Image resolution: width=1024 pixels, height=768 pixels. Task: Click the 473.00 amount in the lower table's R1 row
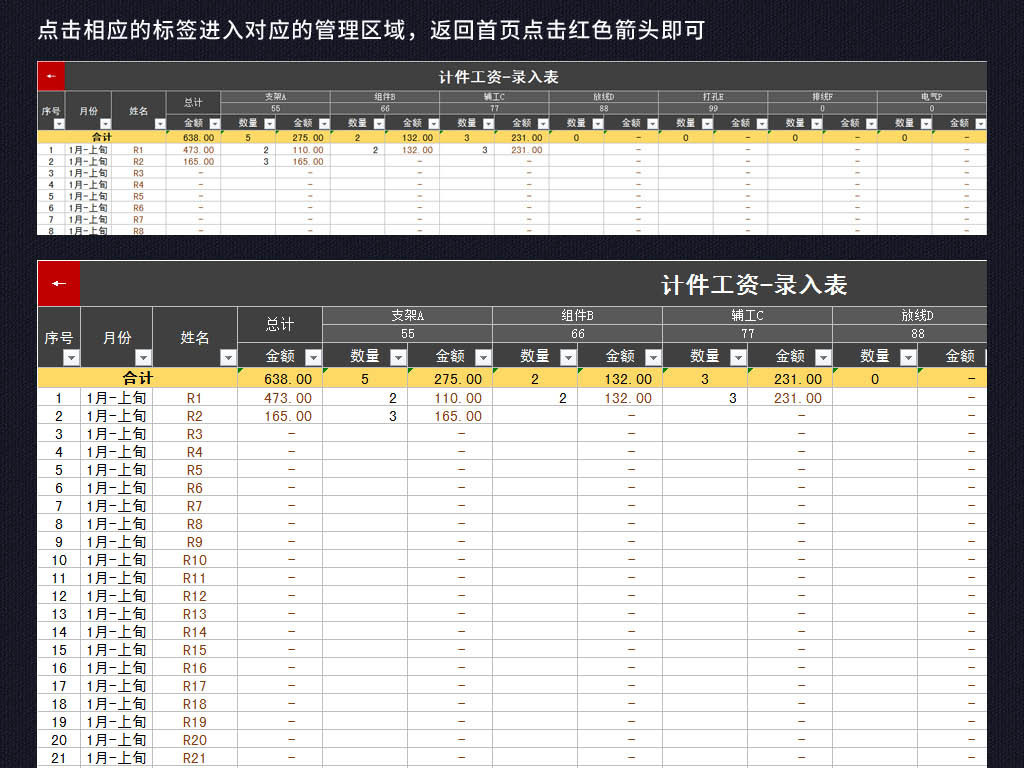288,398
